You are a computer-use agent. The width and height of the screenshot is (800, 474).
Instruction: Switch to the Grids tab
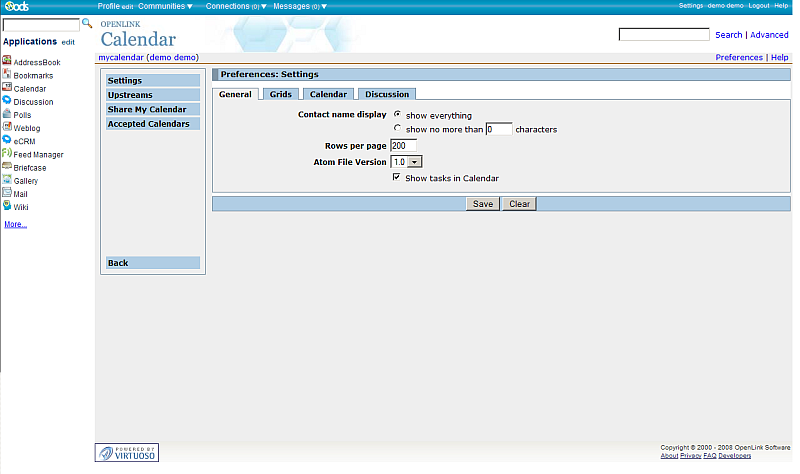281,94
